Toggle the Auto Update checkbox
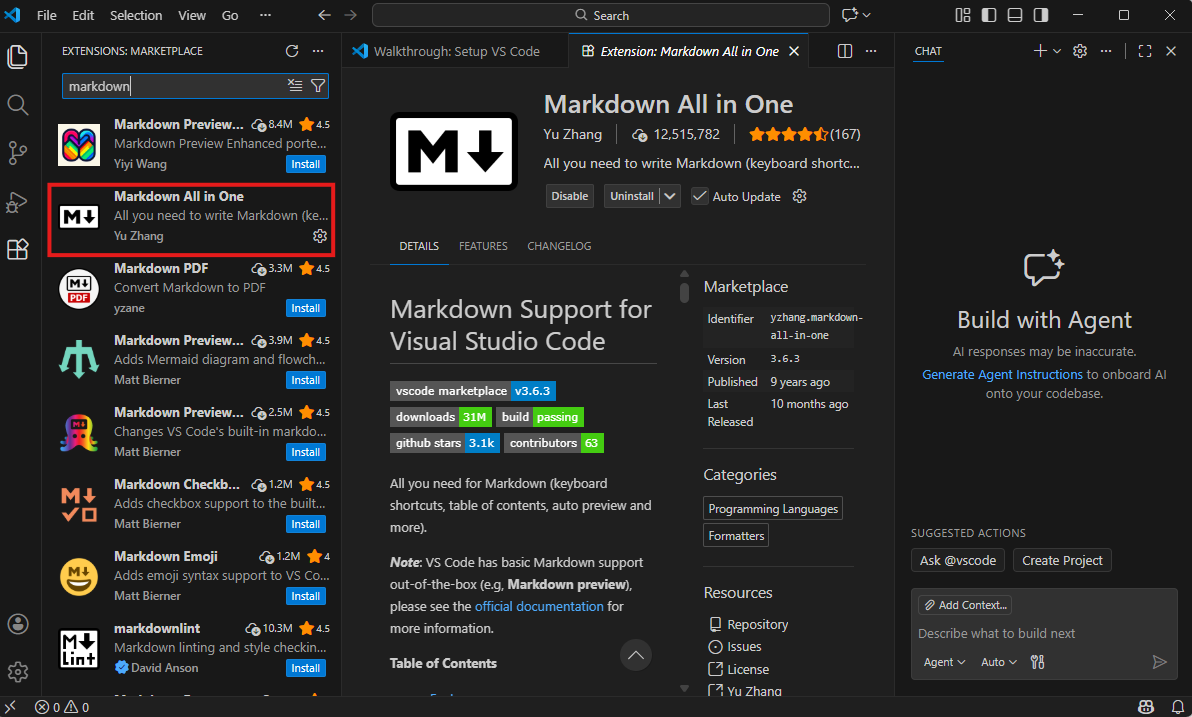The height and width of the screenshot is (717, 1192). pyautogui.click(x=699, y=196)
